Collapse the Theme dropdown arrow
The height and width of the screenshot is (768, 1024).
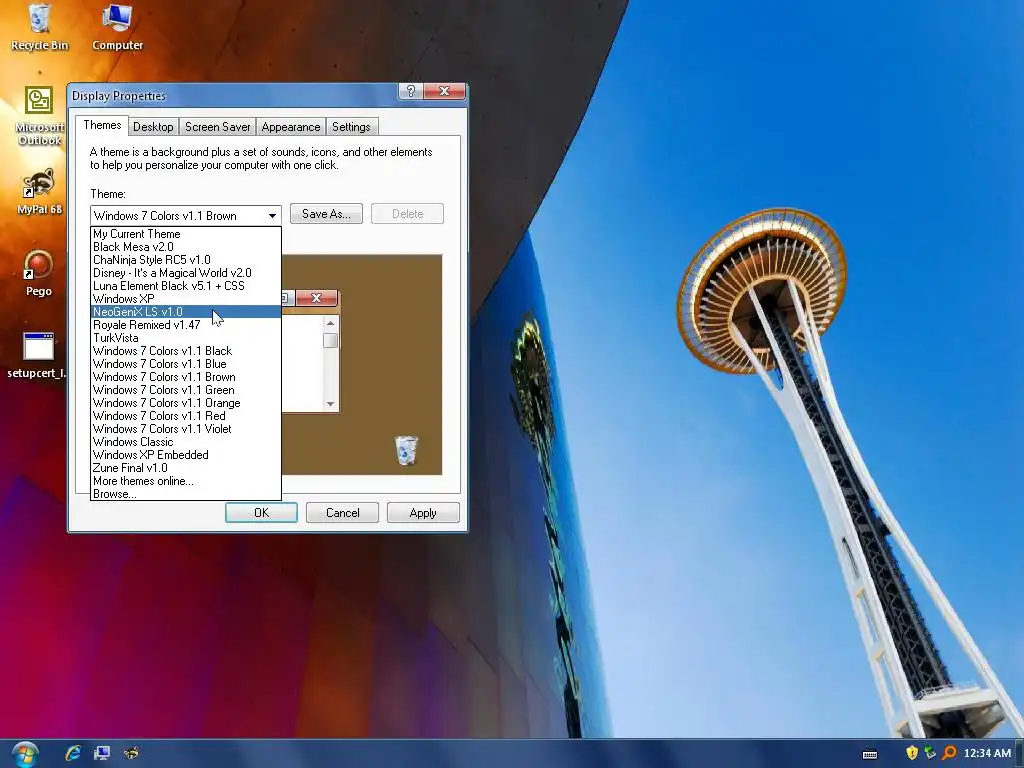click(272, 216)
